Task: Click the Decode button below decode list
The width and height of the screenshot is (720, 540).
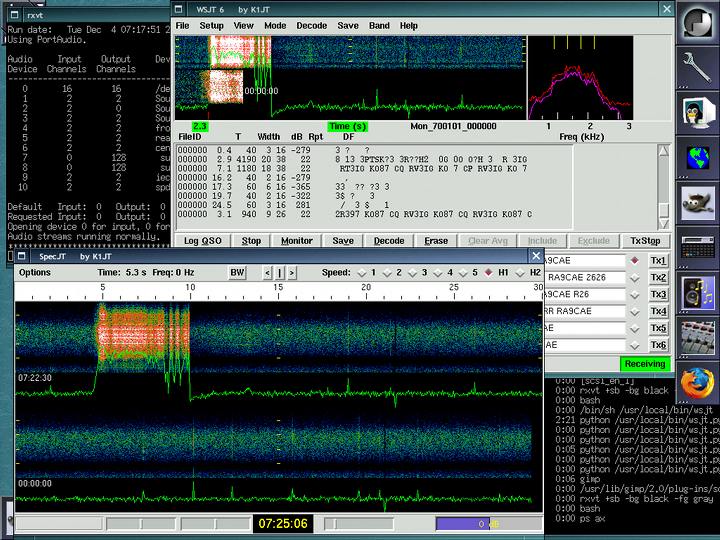Action: click(389, 241)
